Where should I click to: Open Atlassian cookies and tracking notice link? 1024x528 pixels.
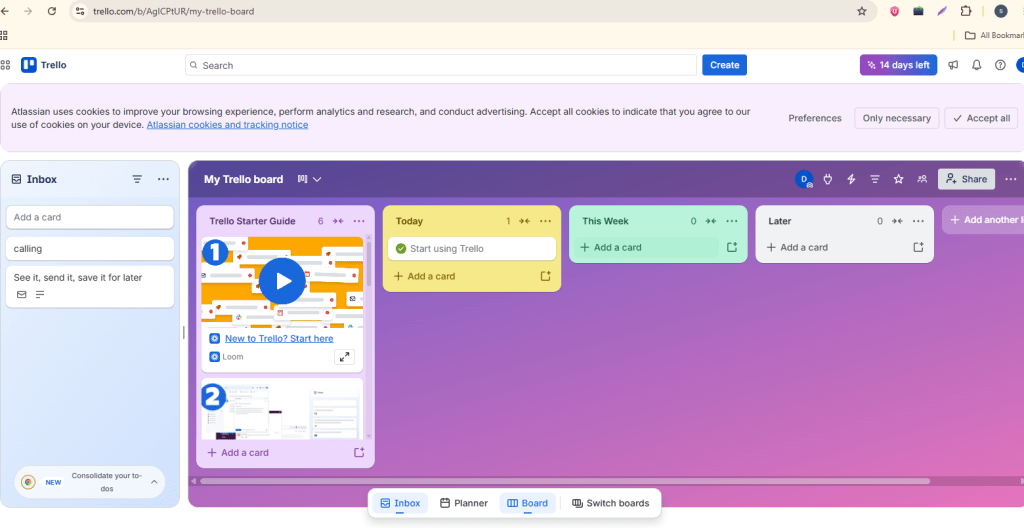click(227, 124)
